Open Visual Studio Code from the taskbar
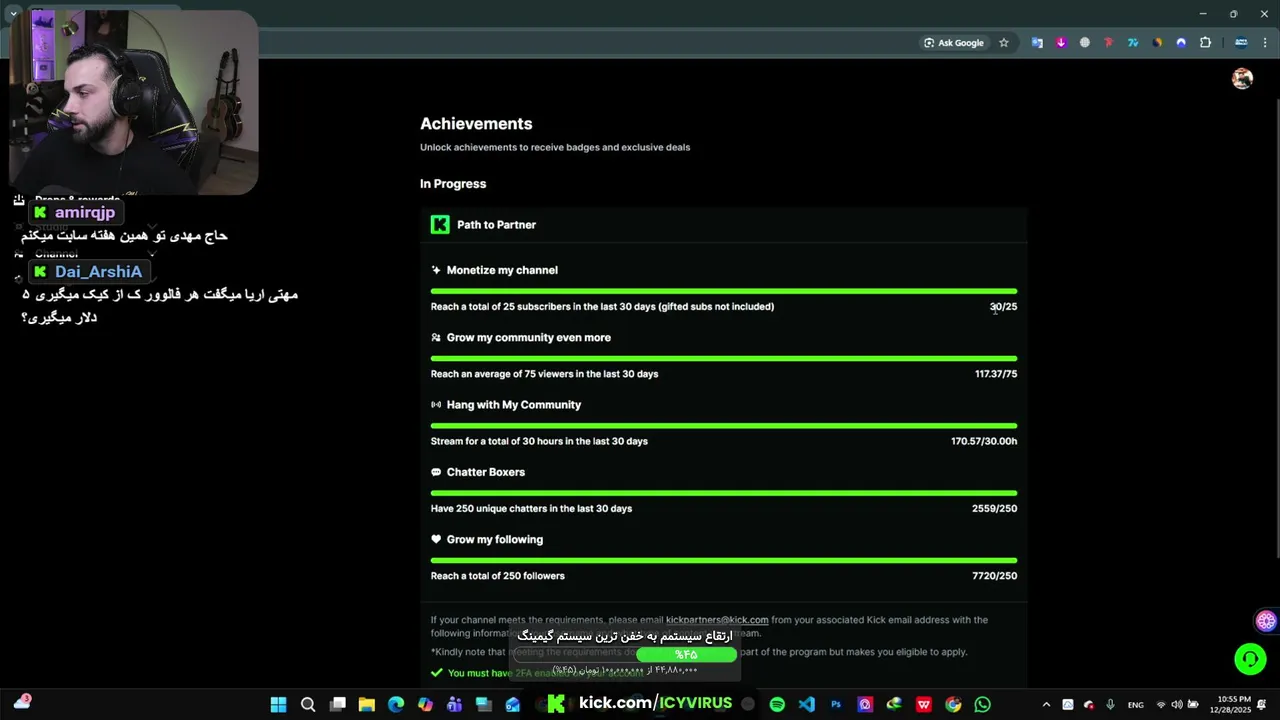 tap(807, 704)
